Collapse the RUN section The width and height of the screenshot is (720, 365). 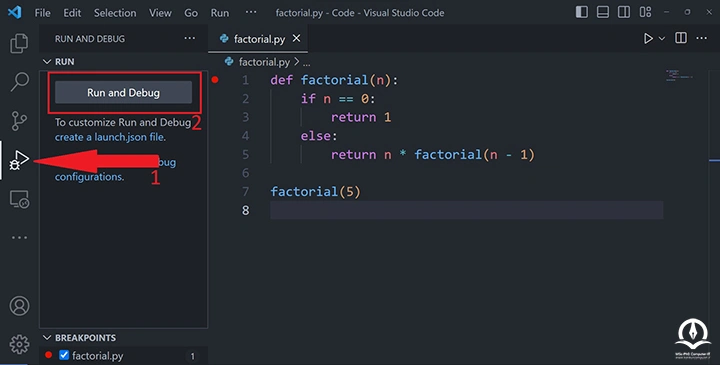47,62
